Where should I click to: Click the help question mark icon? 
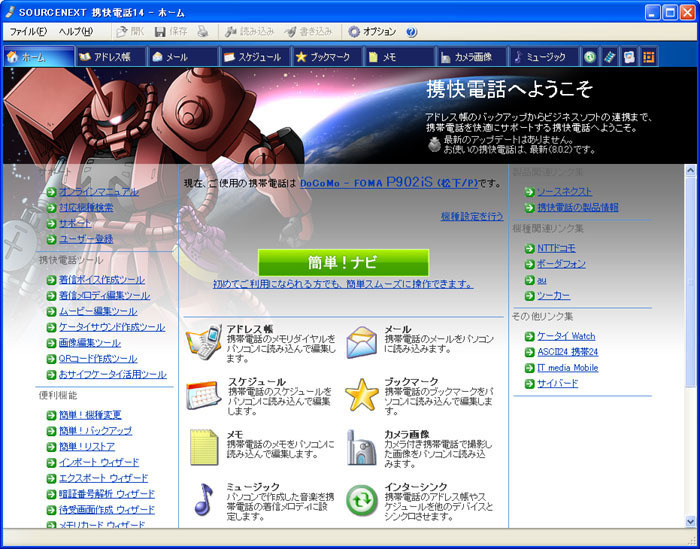click(412, 32)
